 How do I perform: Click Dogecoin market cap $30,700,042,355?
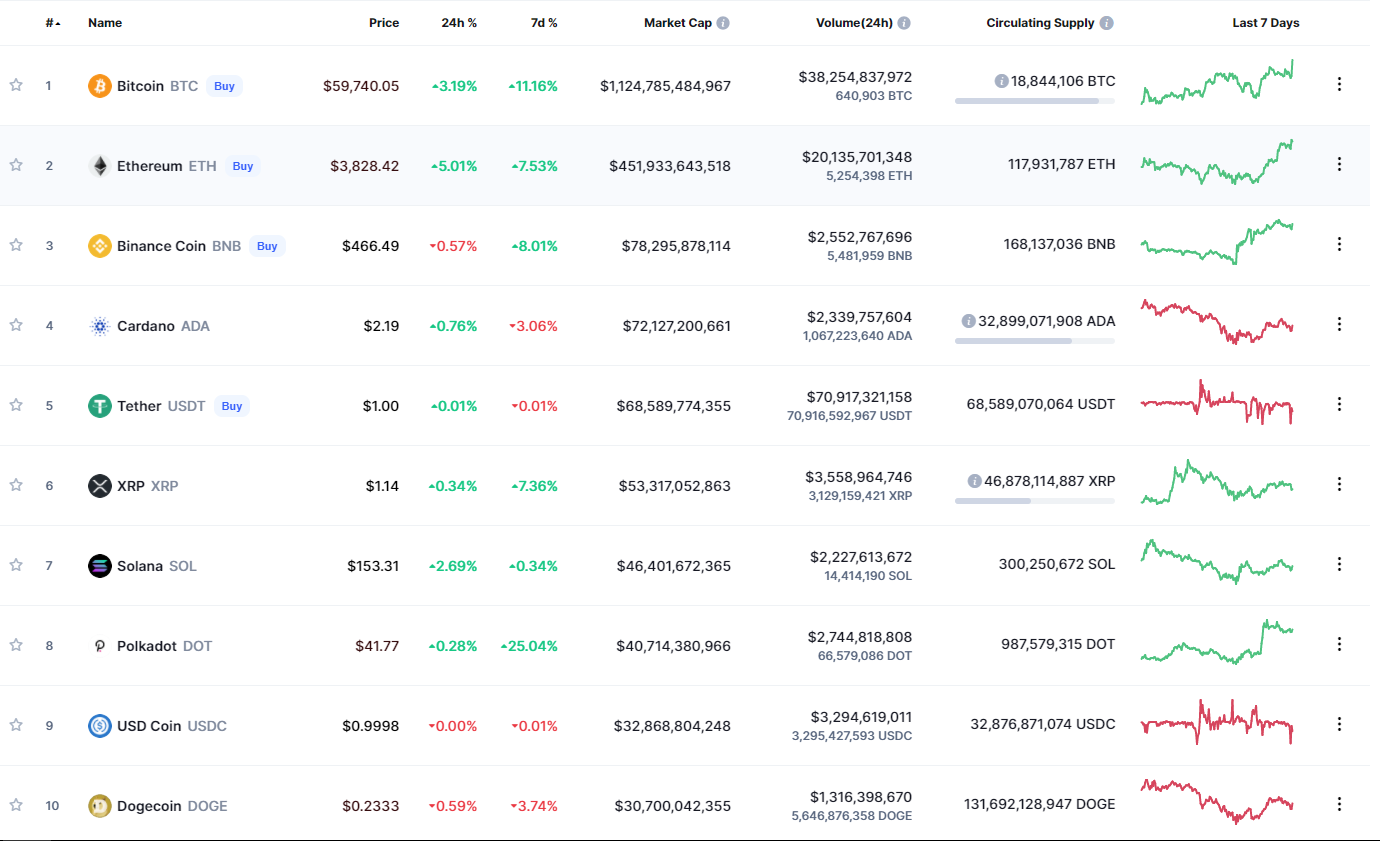[x=672, y=806]
